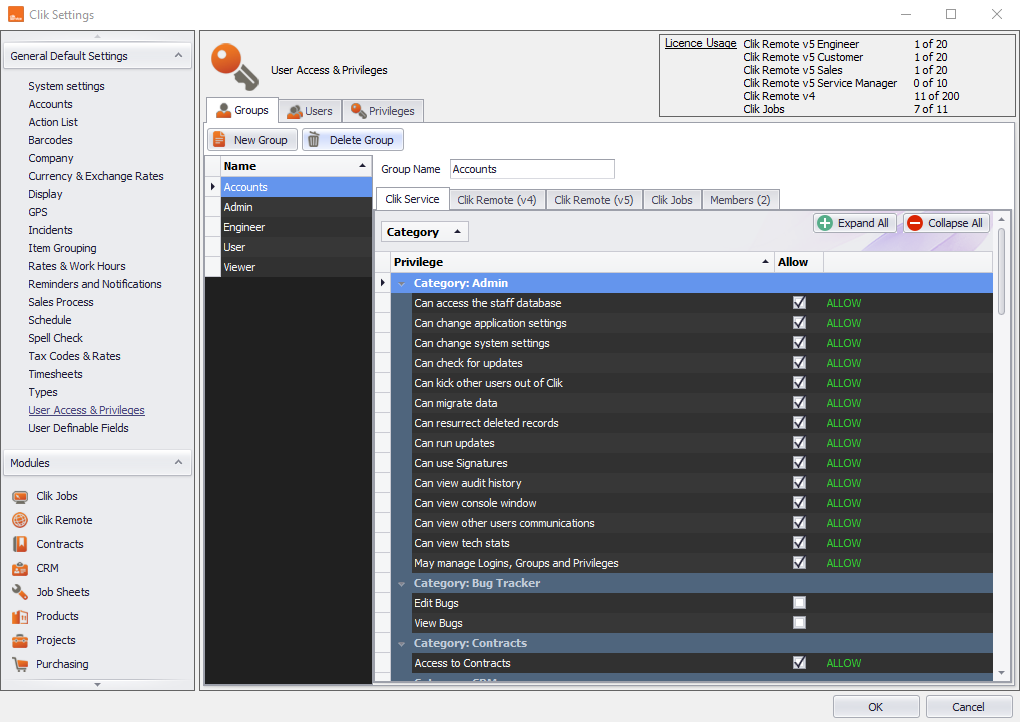Switch to the Privileges tab

382,111
